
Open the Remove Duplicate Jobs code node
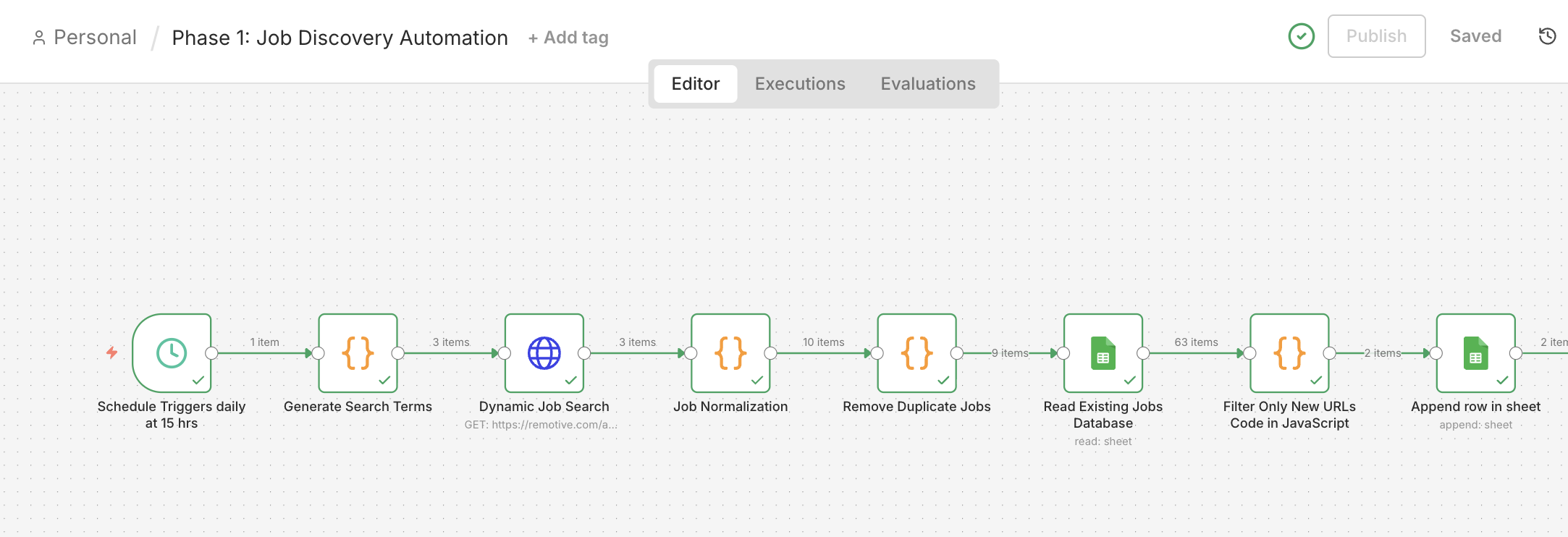pyautogui.click(x=917, y=353)
